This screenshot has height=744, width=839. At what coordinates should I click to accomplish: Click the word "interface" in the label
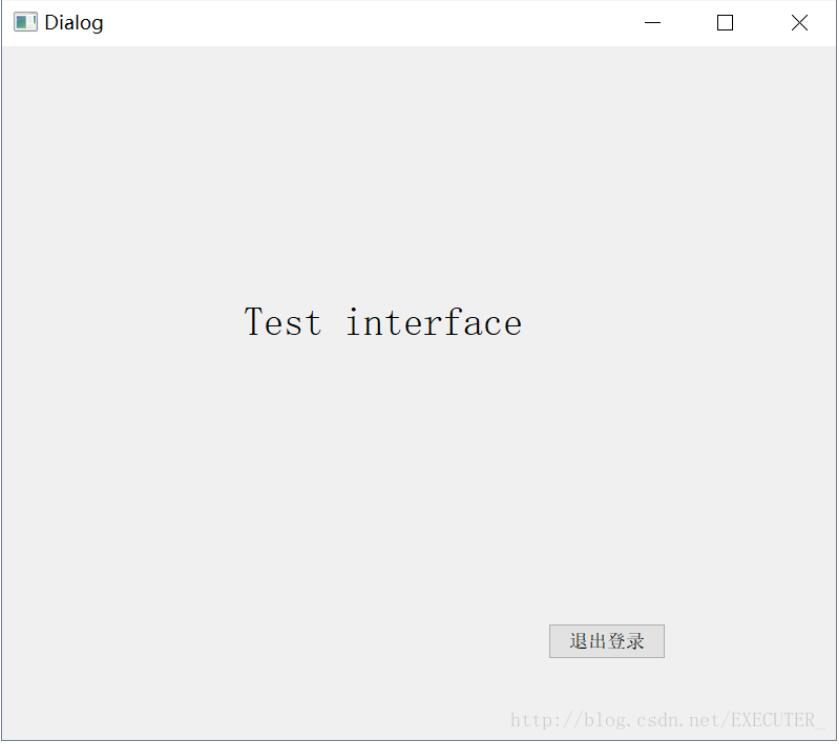434,323
